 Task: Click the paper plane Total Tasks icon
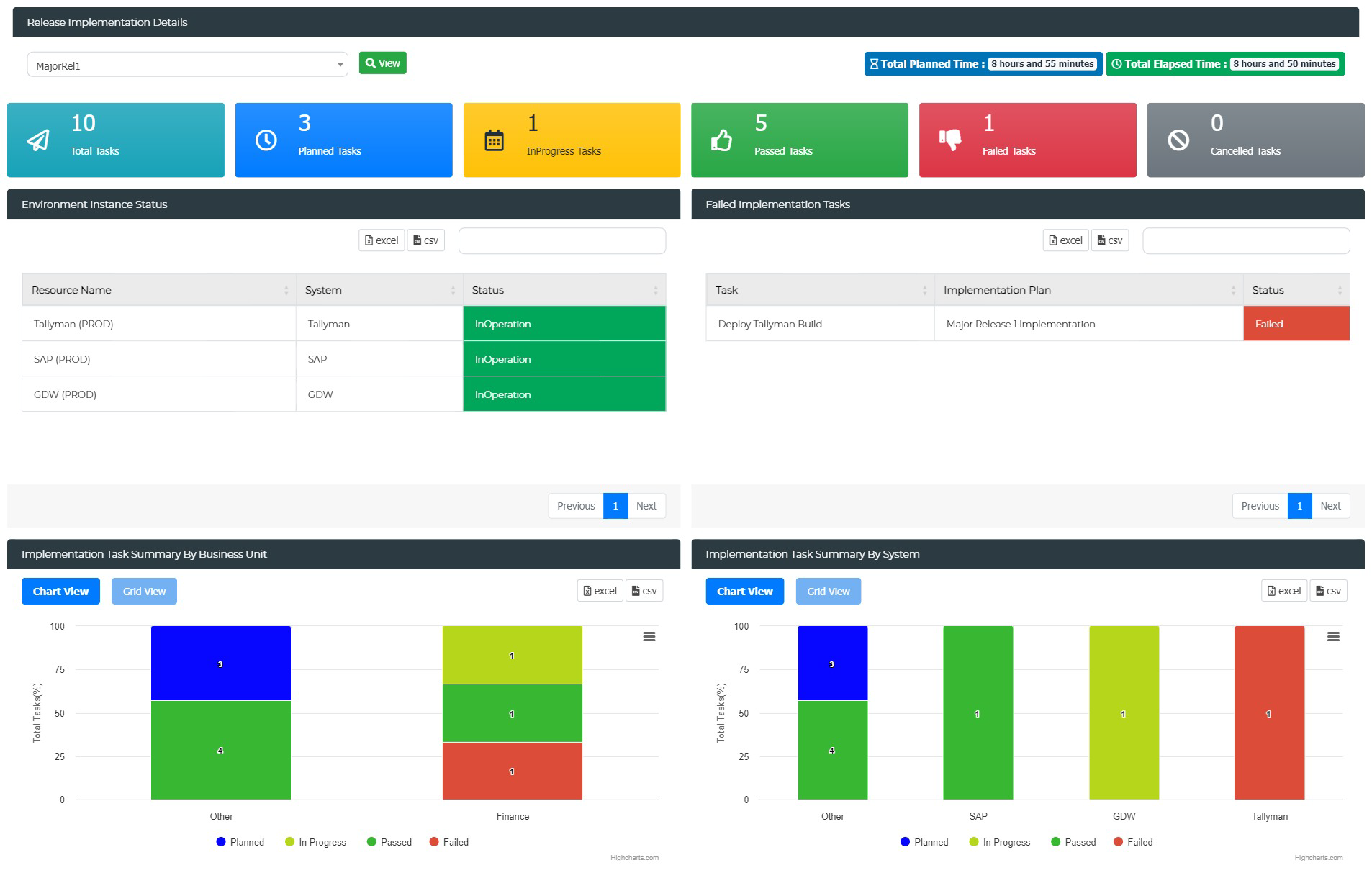pos(38,140)
